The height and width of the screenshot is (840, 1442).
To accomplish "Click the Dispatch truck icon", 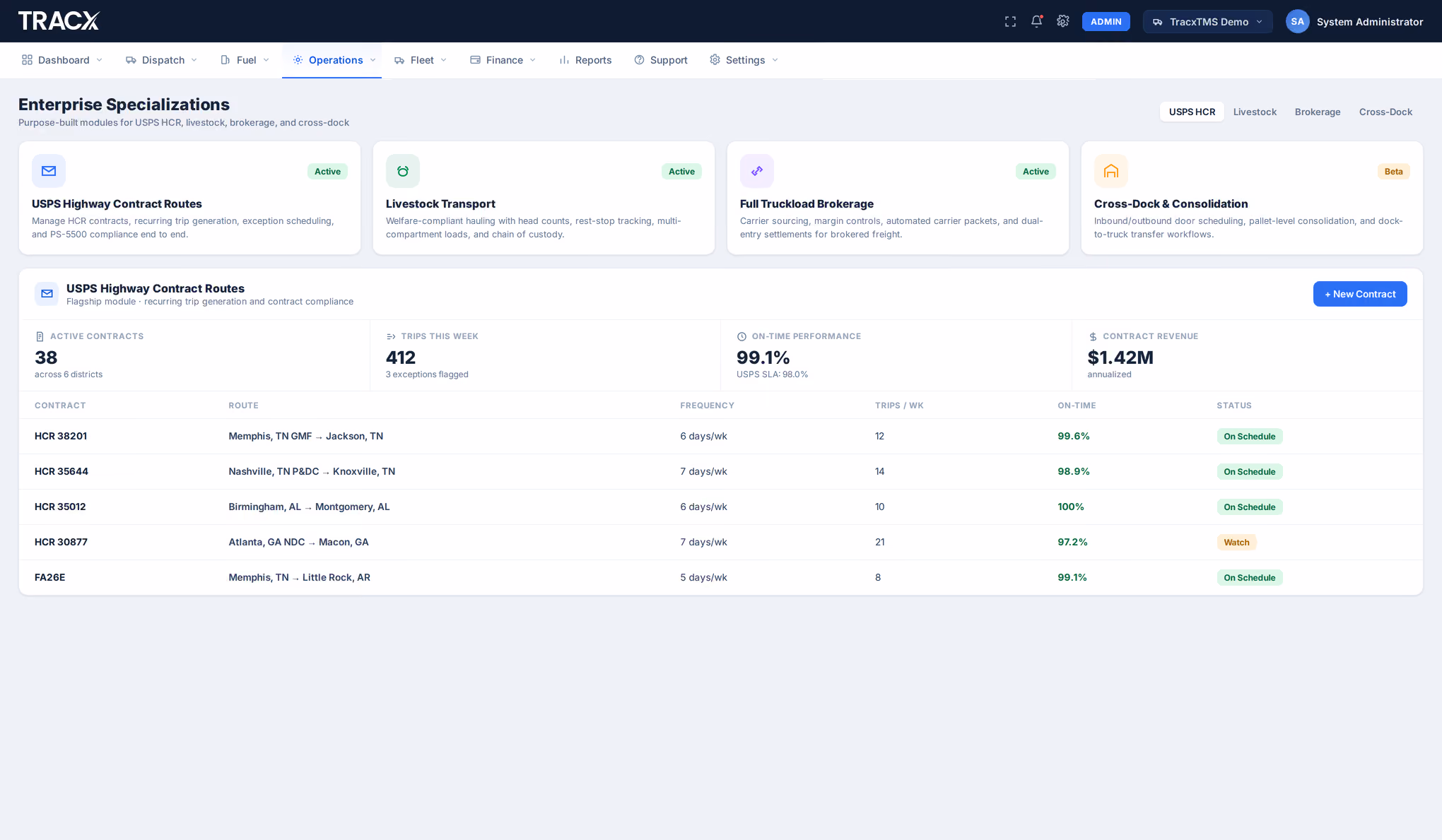I will click(131, 60).
